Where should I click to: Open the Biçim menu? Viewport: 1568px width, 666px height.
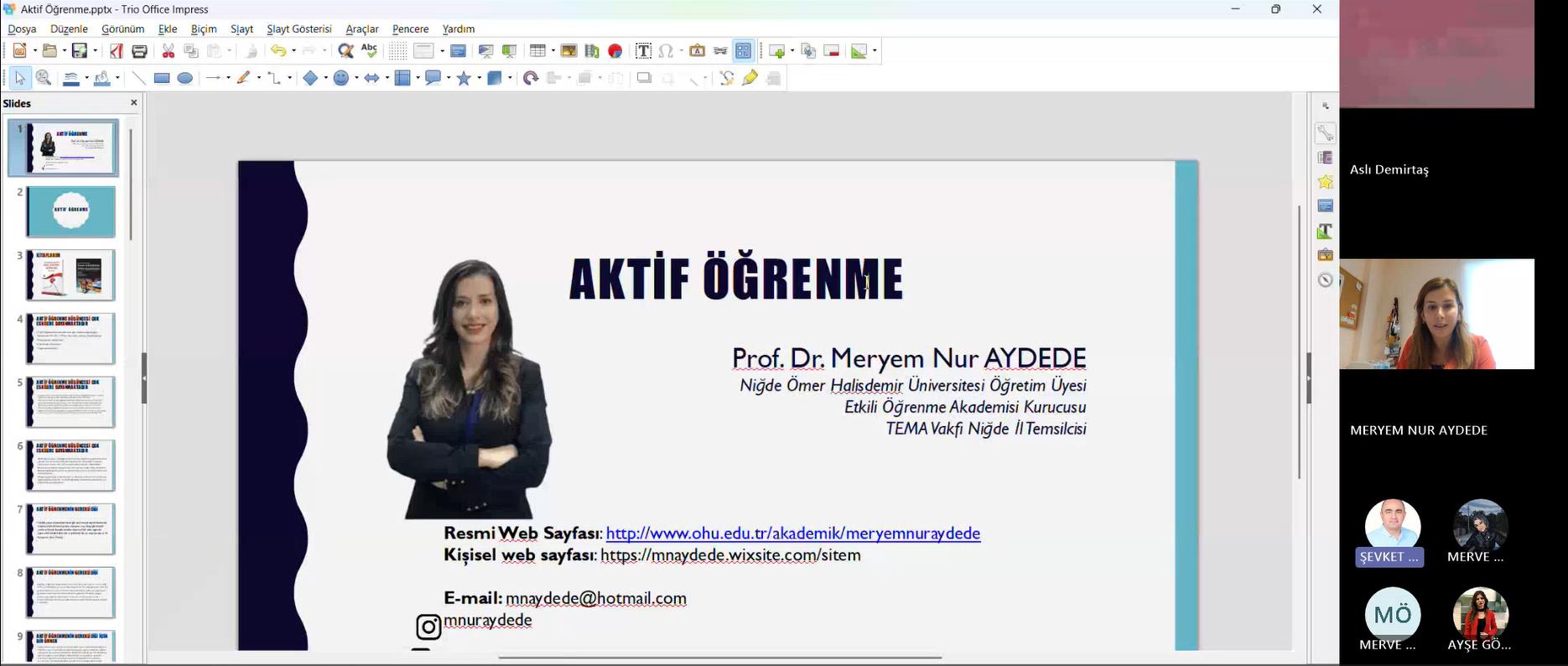tap(203, 29)
